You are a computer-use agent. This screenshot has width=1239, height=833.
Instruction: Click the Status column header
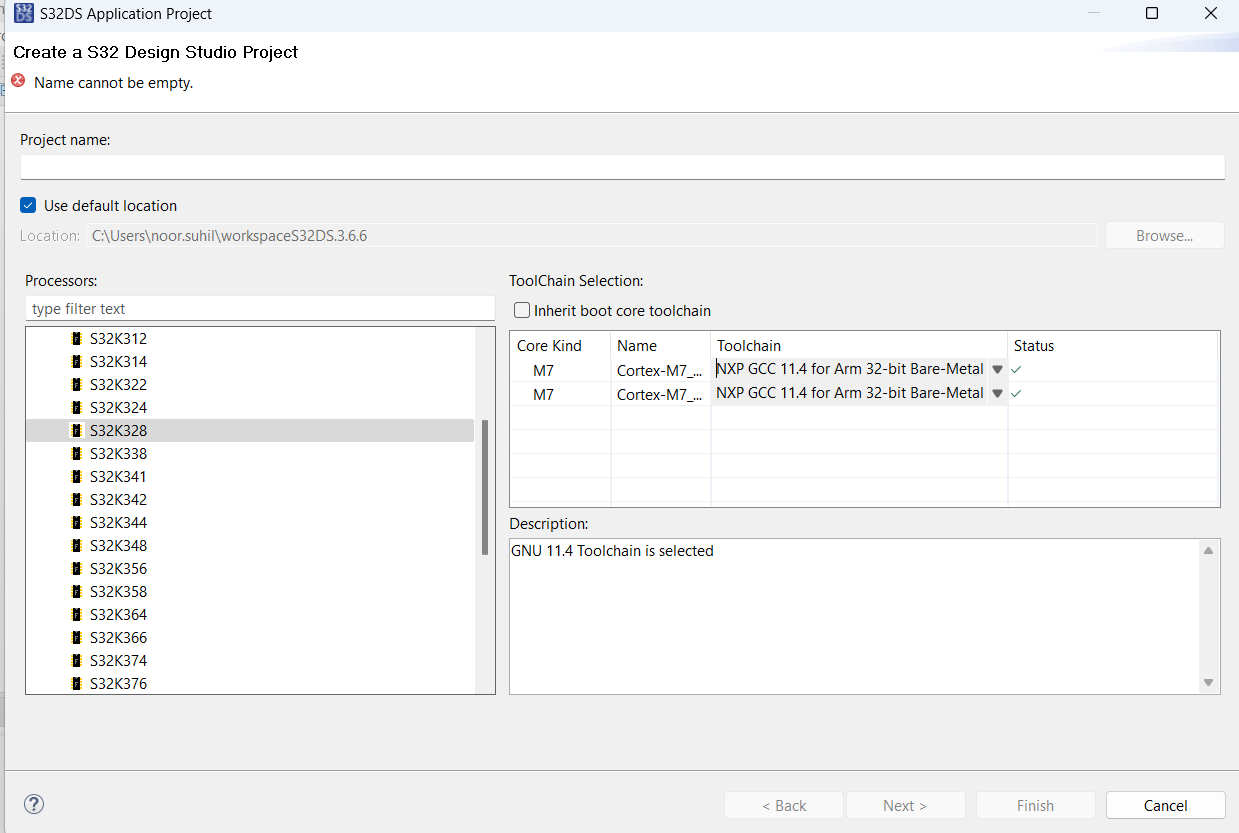pyautogui.click(x=1112, y=346)
